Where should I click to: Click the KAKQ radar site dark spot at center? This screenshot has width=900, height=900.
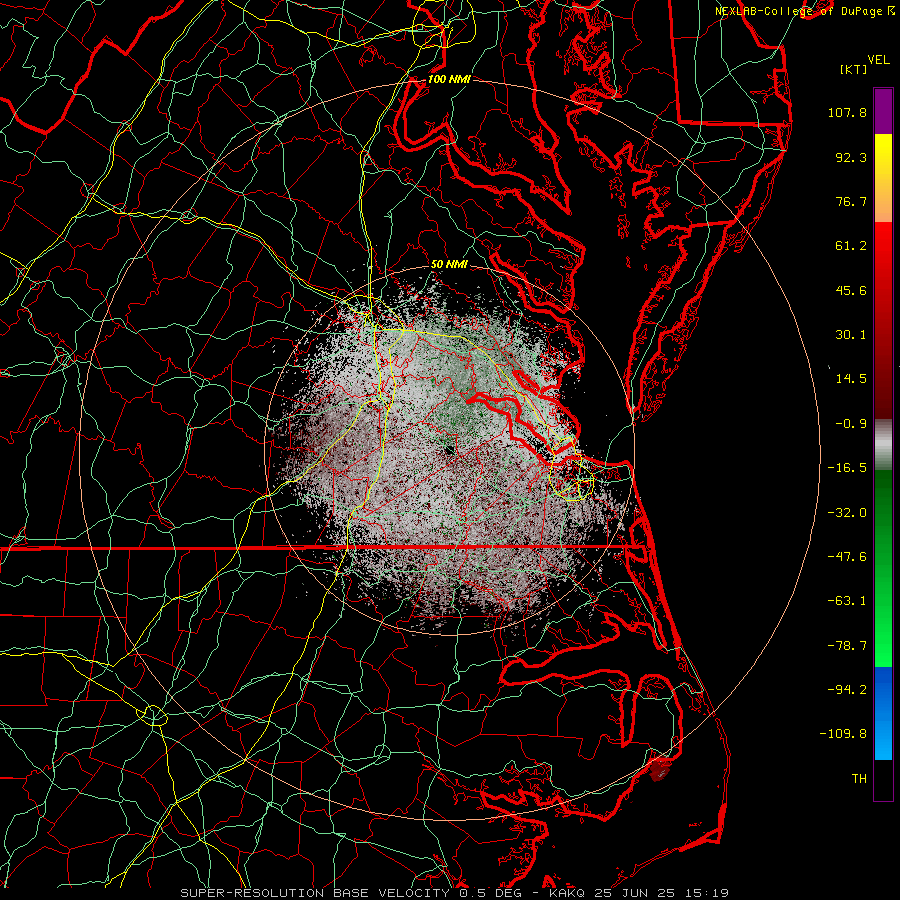click(449, 451)
